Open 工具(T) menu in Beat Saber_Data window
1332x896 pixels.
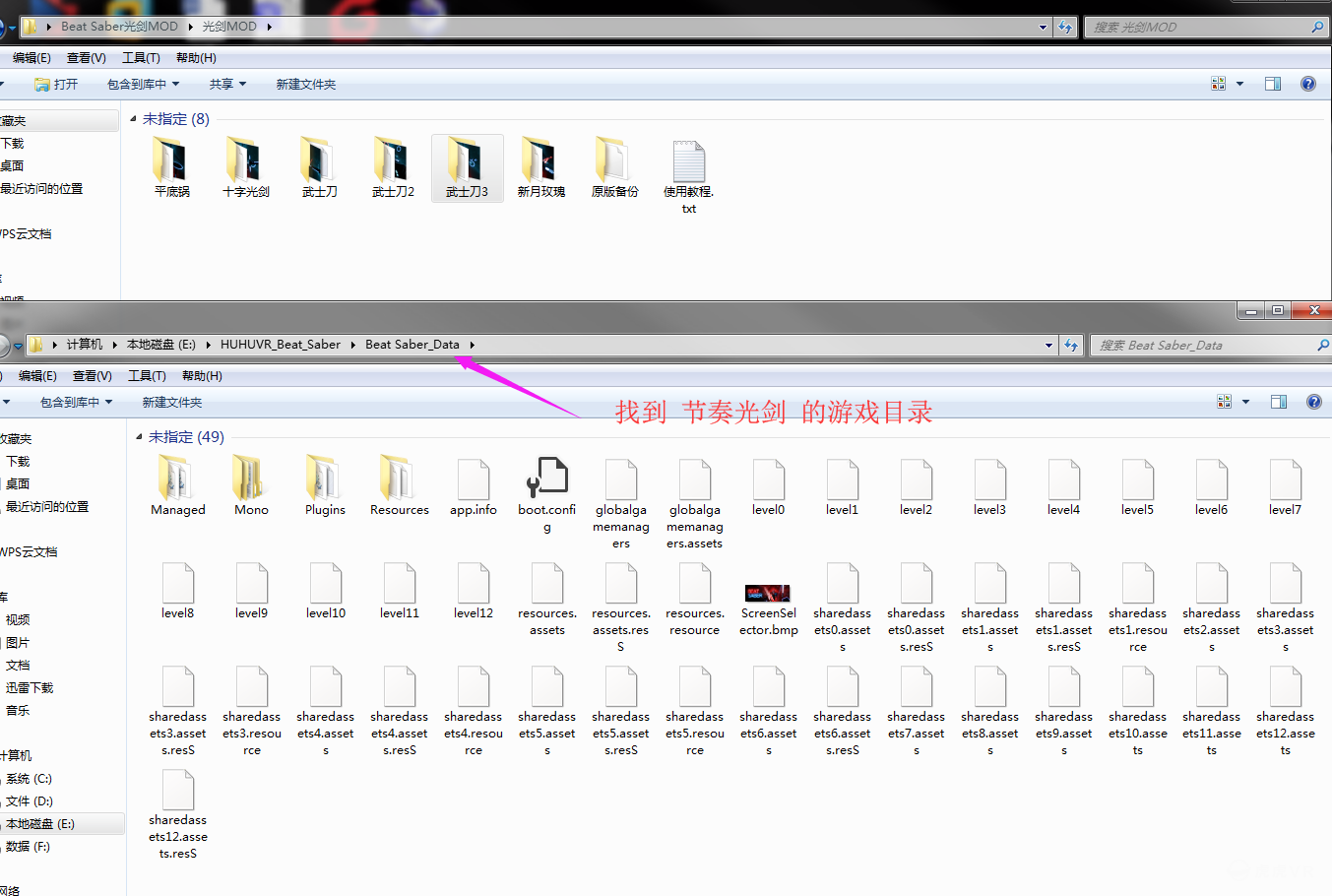[147, 376]
